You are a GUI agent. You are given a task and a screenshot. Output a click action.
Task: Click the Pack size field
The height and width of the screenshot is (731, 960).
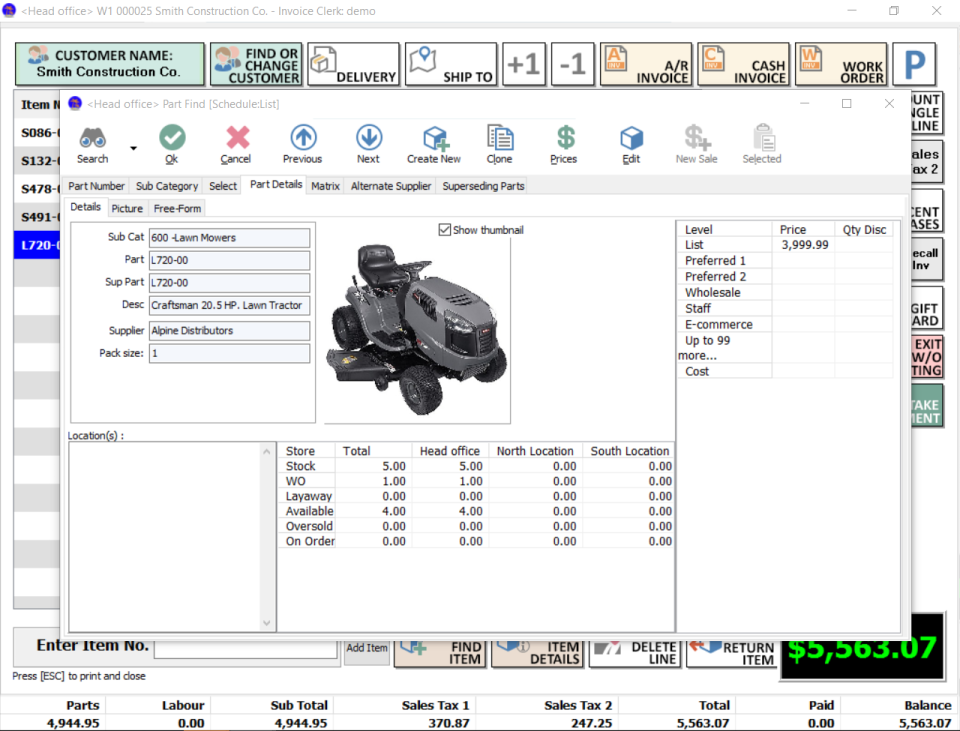click(x=229, y=353)
